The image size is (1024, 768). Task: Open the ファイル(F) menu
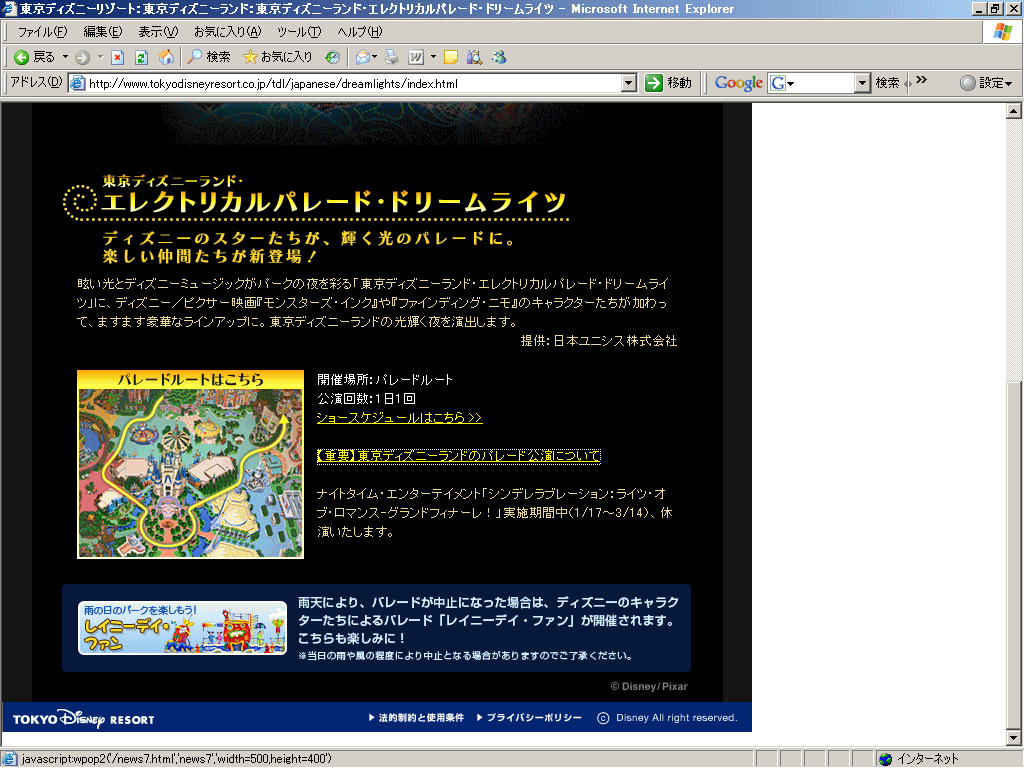tap(42, 32)
